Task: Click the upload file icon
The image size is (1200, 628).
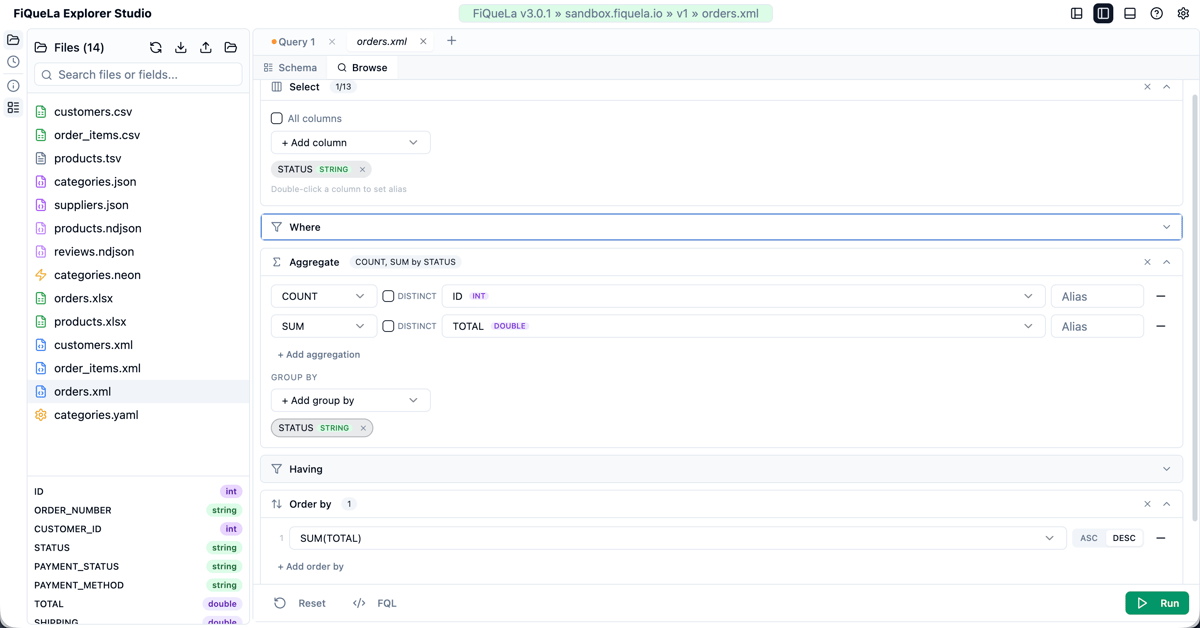Action: click(206, 47)
